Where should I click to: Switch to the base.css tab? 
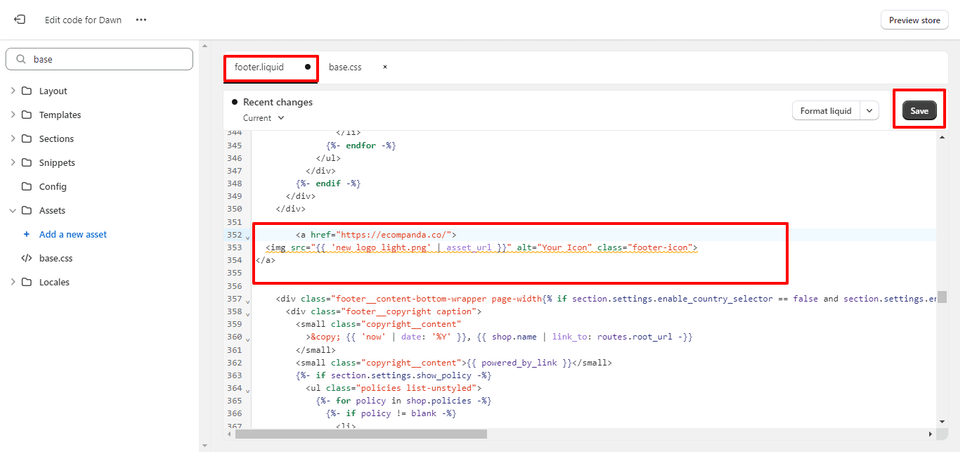pos(345,67)
